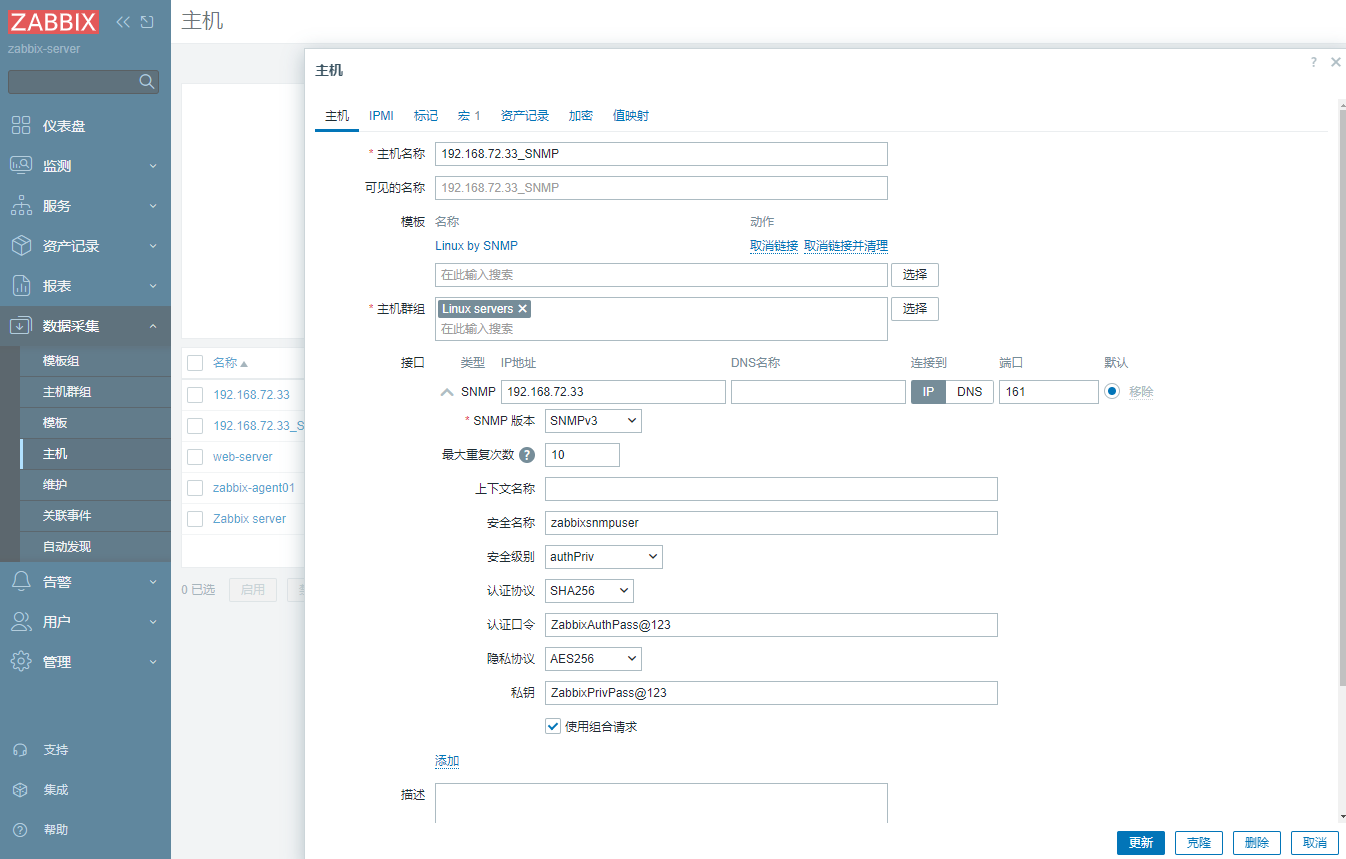Image resolution: width=1346 pixels, height=859 pixels.
Task: Click the 告警 alerts bell icon
Action: pyautogui.click(x=21, y=582)
